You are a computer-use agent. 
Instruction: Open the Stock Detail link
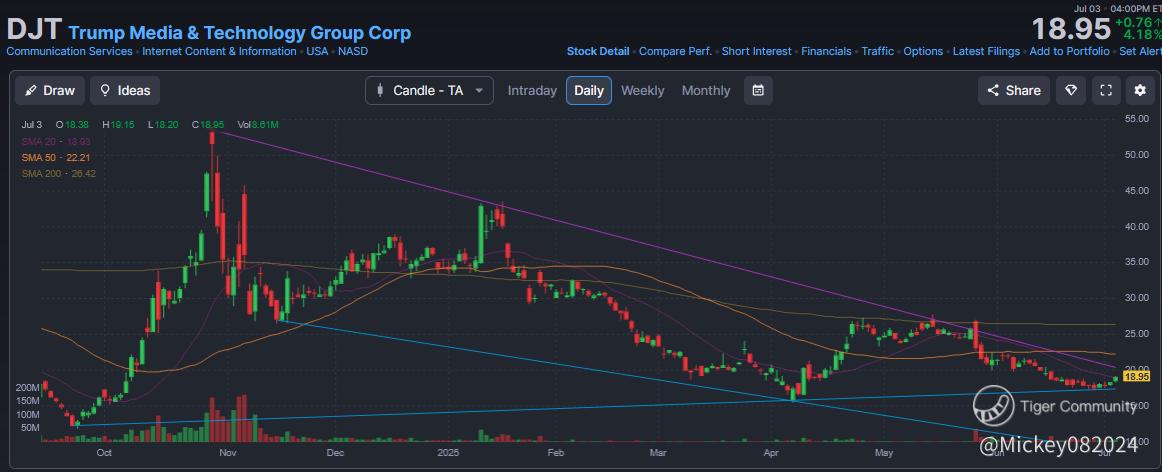coord(598,51)
